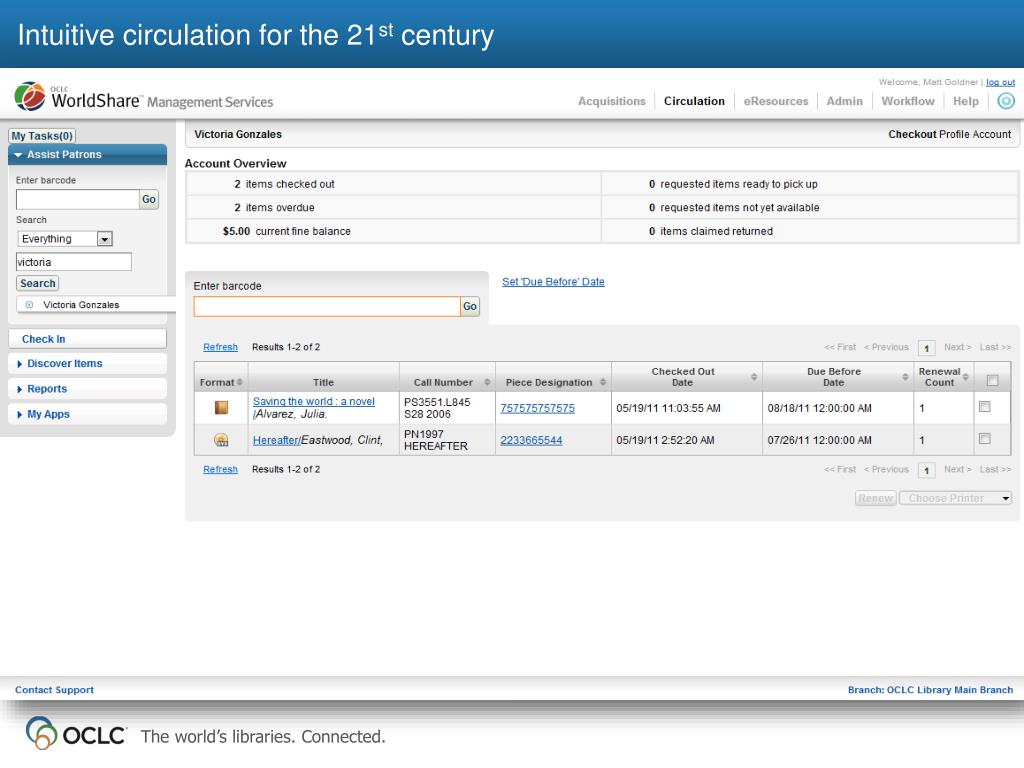This screenshot has height=768, width=1024.
Task: Click the Renew button
Action: tap(875, 498)
